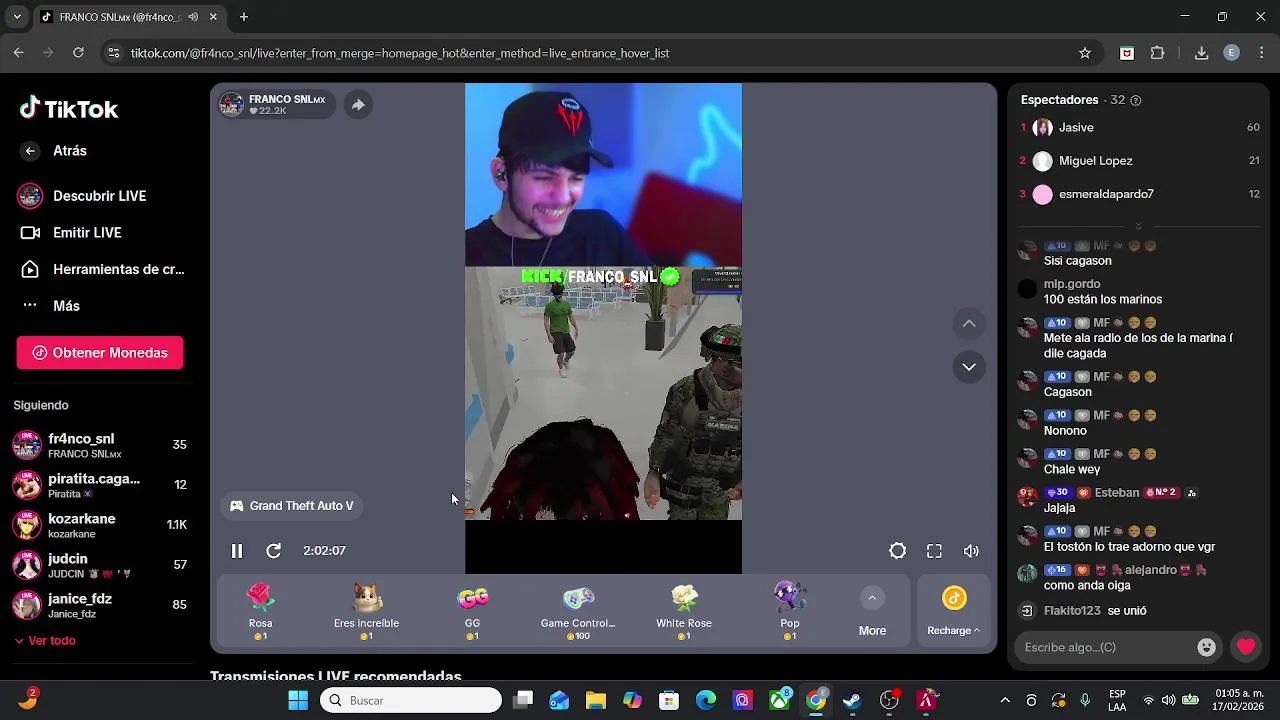This screenshot has width=1280, height=720.
Task: Click the browser back arrow
Action: point(18,53)
